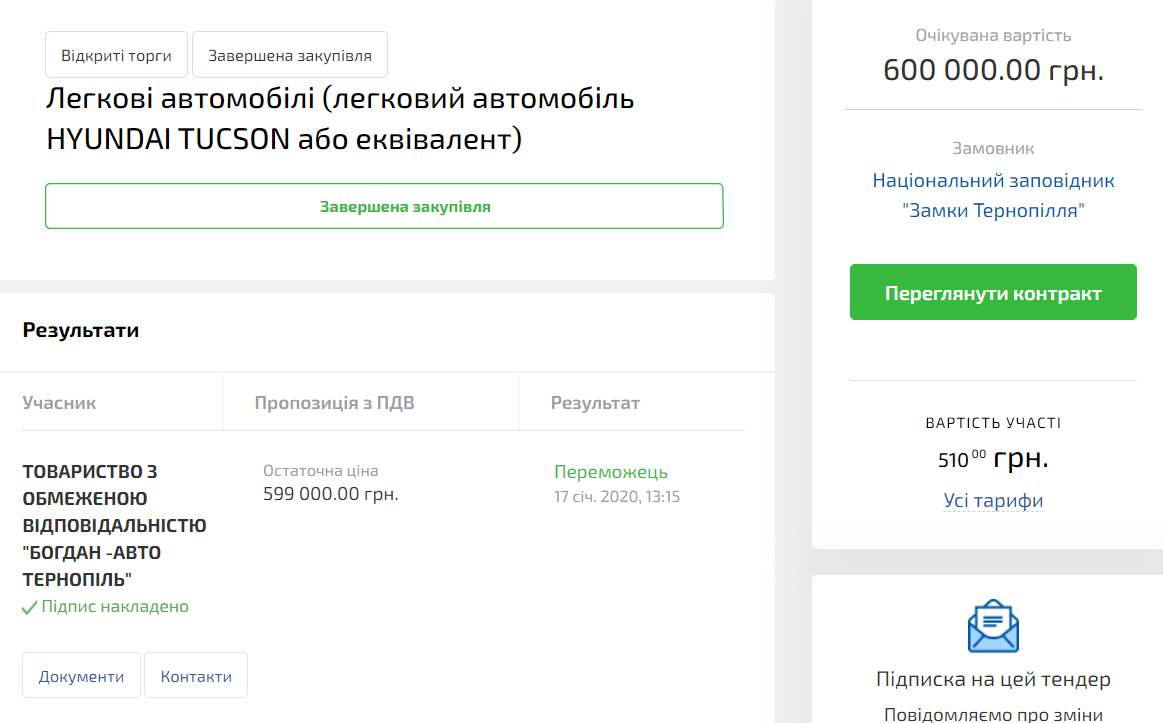
Task: Select the 'Відкриті торги' filter tag
Action: click(115, 54)
